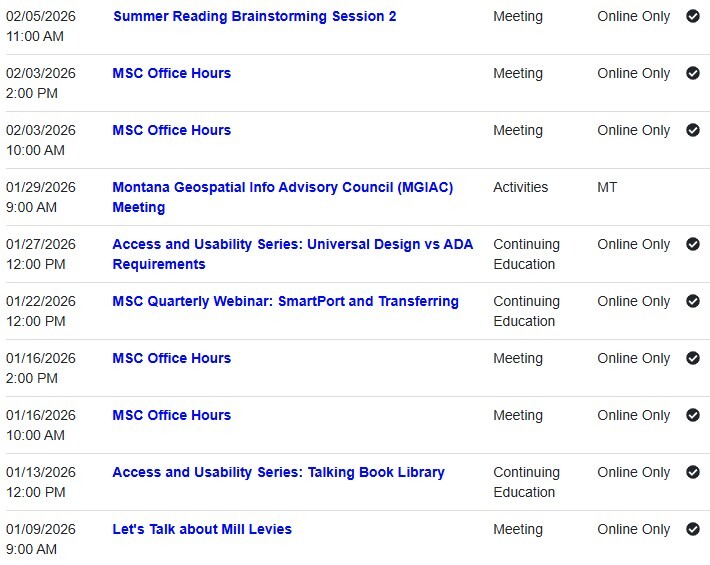This screenshot has width=710, height=565.
Task: Open Universal Design vs ADA Requirements event
Action: (x=292, y=244)
